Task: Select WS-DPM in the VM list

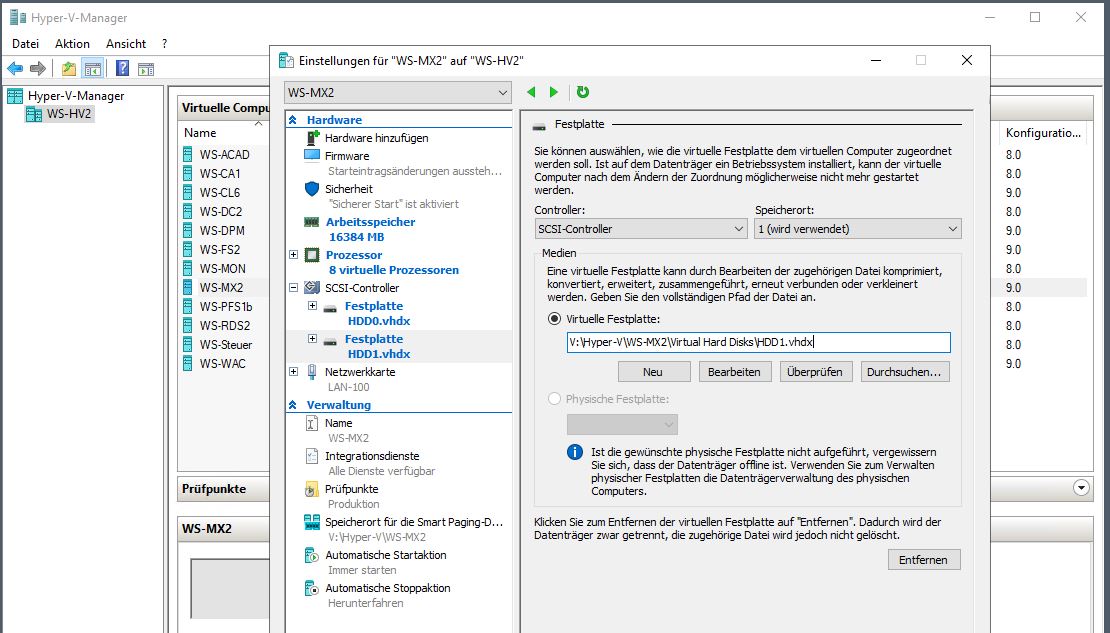Action: [222, 231]
